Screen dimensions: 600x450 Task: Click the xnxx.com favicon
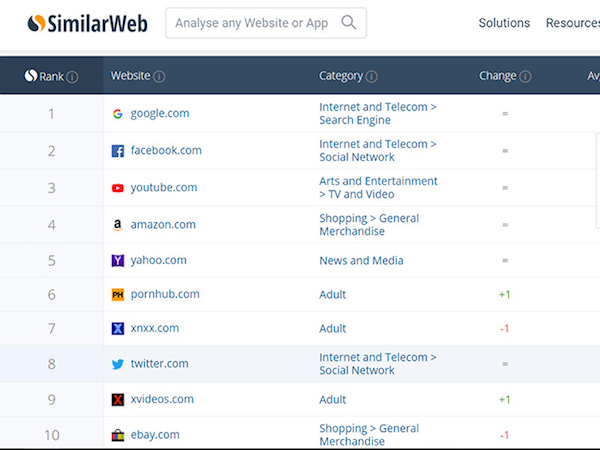[x=117, y=328]
